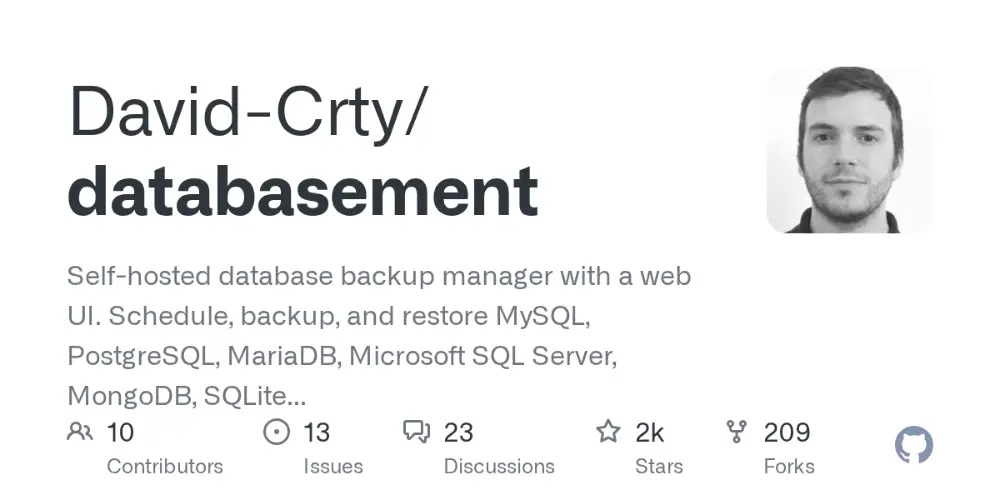Click the discussions speech bubbles icon
Image resolution: width=1000 pixels, height=500 pixels.
[x=417, y=432]
